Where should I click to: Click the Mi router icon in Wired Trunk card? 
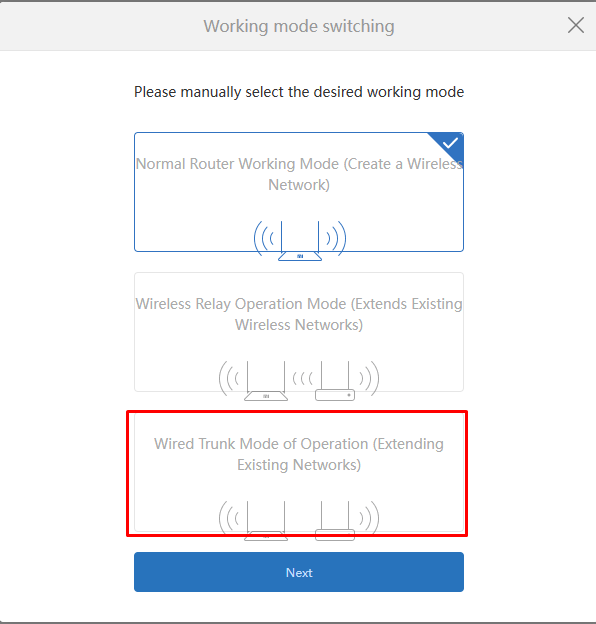(x=266, y=521)
